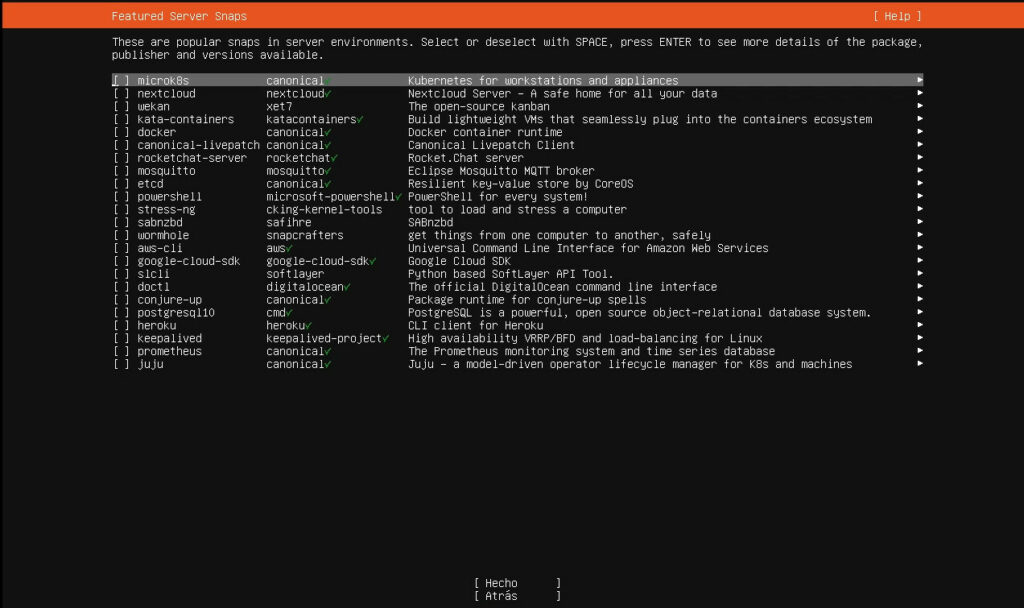Image resolution: width=1024 pixels, height=608 pixels.
Task: Go back with the Atrás button
Action: tap(517, 596)
